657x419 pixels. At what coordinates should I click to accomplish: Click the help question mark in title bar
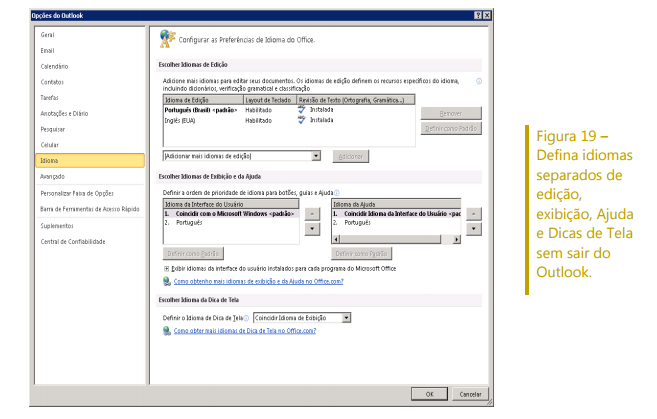click(x=477, y=14)
